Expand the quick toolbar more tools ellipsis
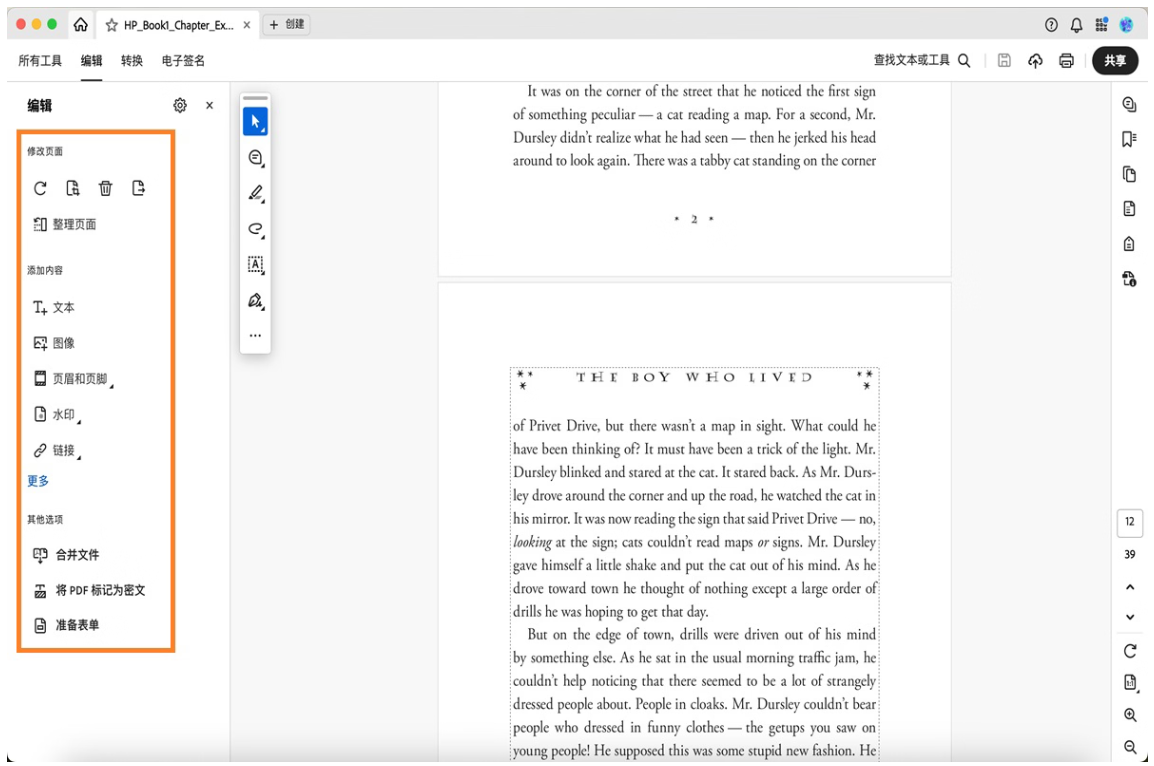This screenshot has width=1154, height=766. coord(255,335)
